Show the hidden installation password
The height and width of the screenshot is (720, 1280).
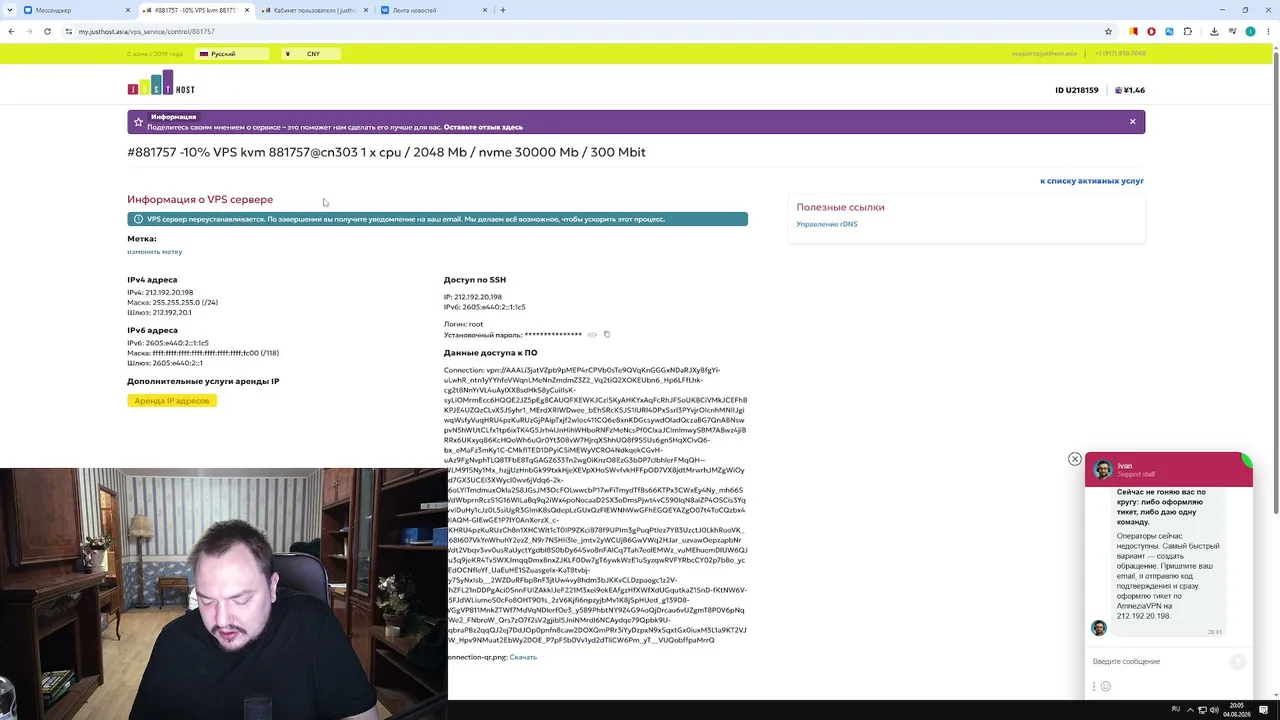click(x=592, y=334)
